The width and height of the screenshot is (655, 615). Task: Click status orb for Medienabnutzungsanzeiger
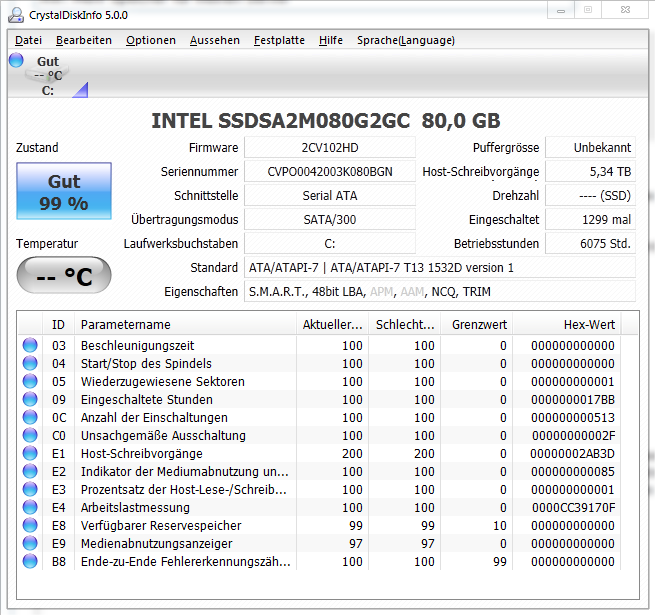[x=30, y=543]
